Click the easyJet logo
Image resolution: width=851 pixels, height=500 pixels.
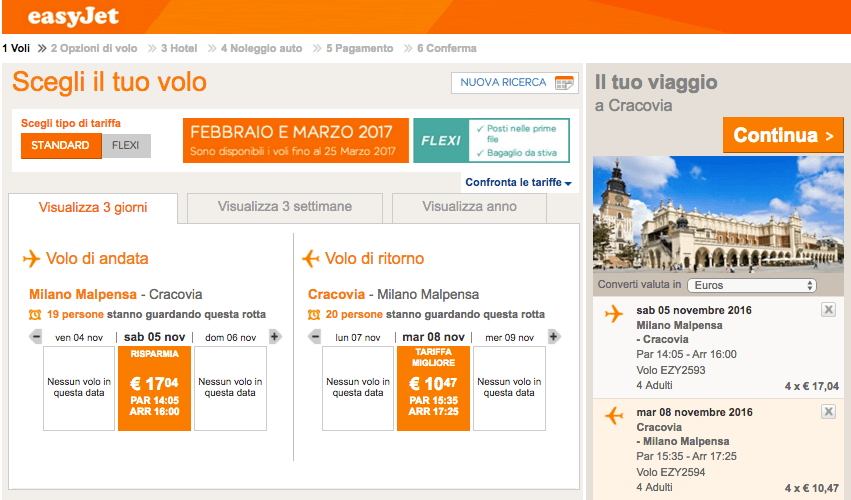click(77, 17)
